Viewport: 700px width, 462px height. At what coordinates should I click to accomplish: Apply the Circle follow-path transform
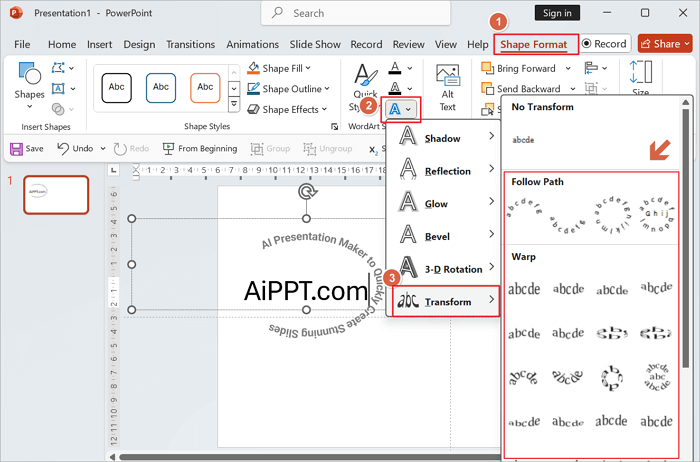(x=612, y=216)
